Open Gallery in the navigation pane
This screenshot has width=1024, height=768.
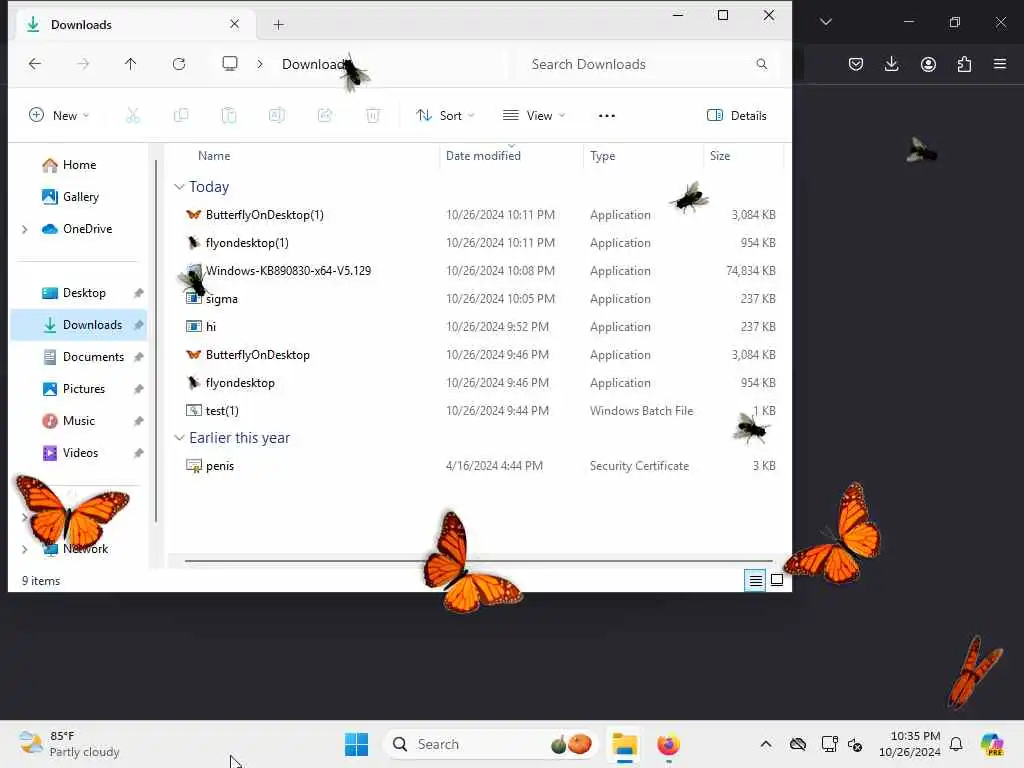71,197
